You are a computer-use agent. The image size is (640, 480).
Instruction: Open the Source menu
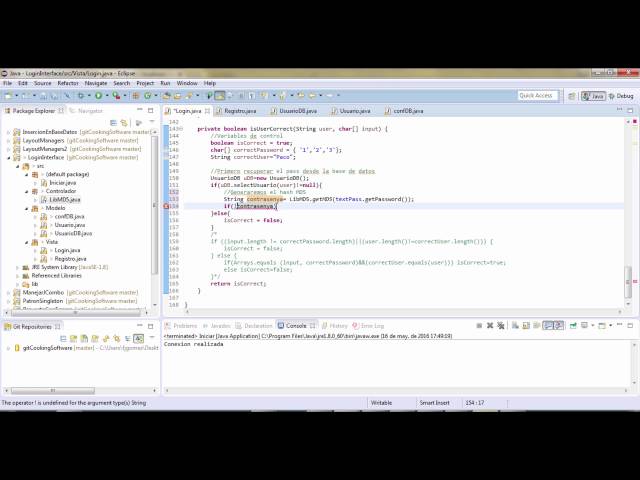43,83
